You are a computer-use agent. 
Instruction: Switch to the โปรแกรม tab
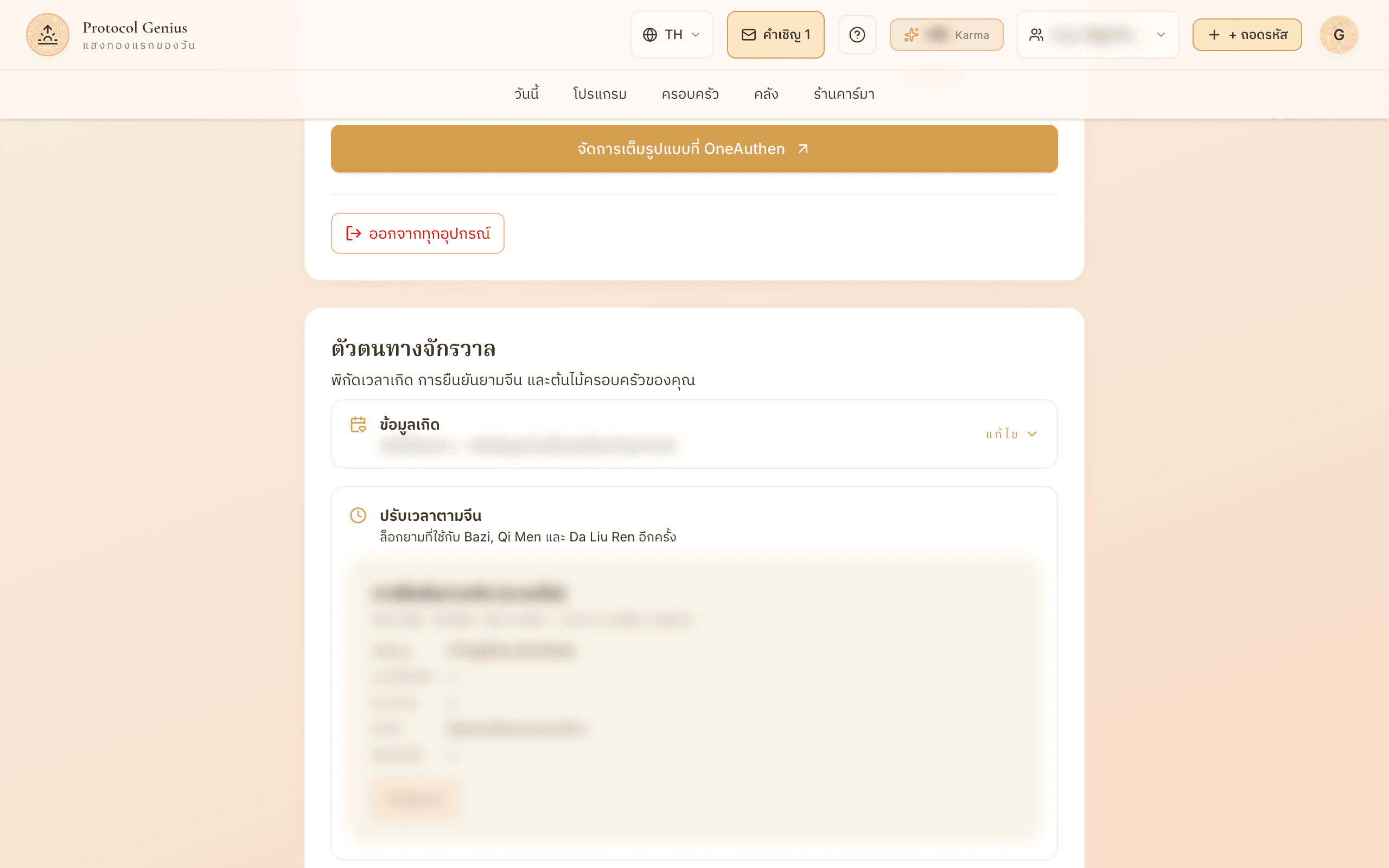[x=600, y=94]
